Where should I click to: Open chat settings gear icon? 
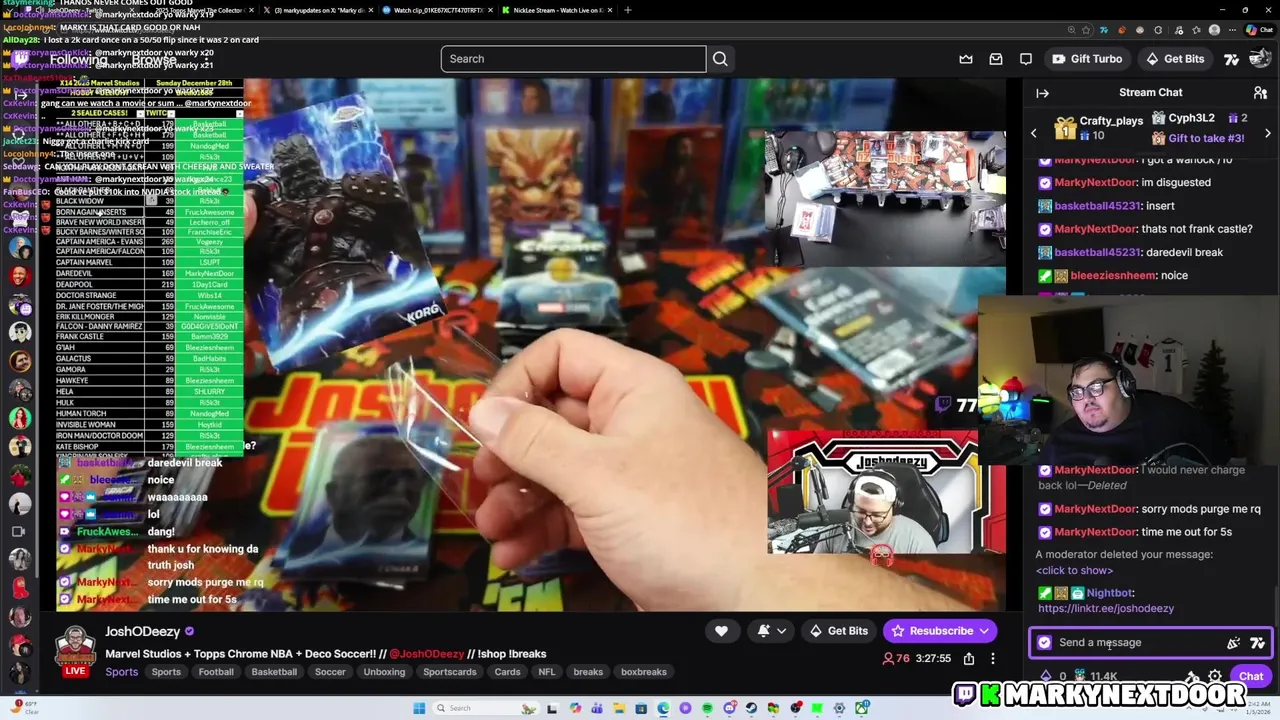1215,677
